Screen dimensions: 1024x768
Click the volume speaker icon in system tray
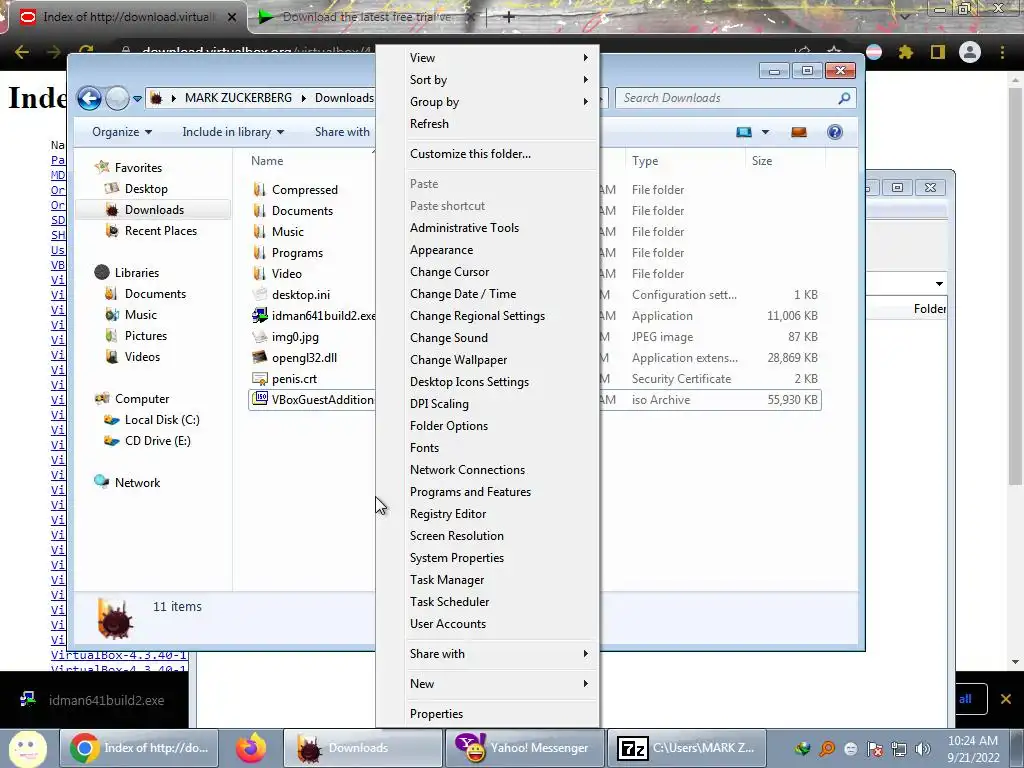[922, 749]
